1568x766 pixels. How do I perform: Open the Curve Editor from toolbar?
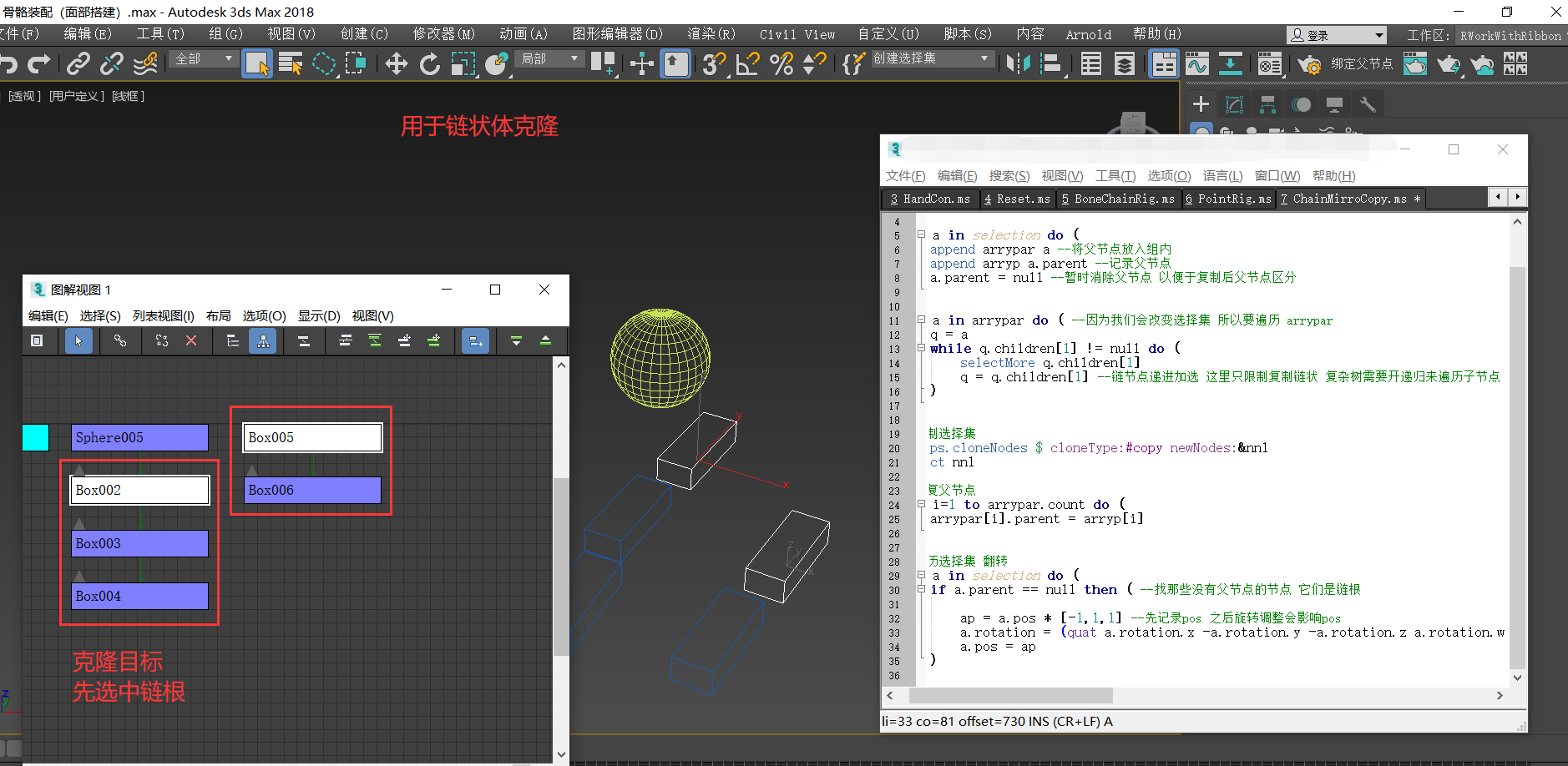click(x=1197, y=64)
